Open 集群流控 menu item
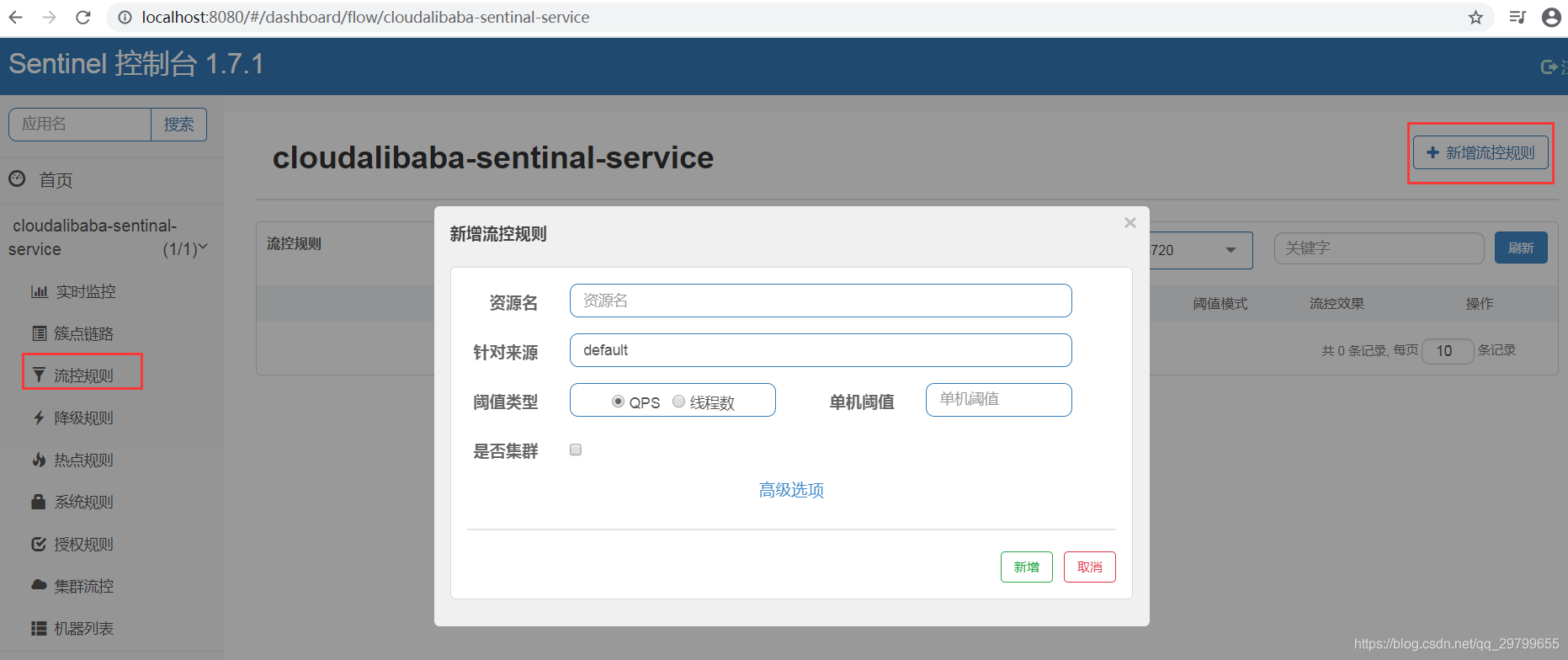Screen dimensions: 1568x660 click(x=83, y=586)
